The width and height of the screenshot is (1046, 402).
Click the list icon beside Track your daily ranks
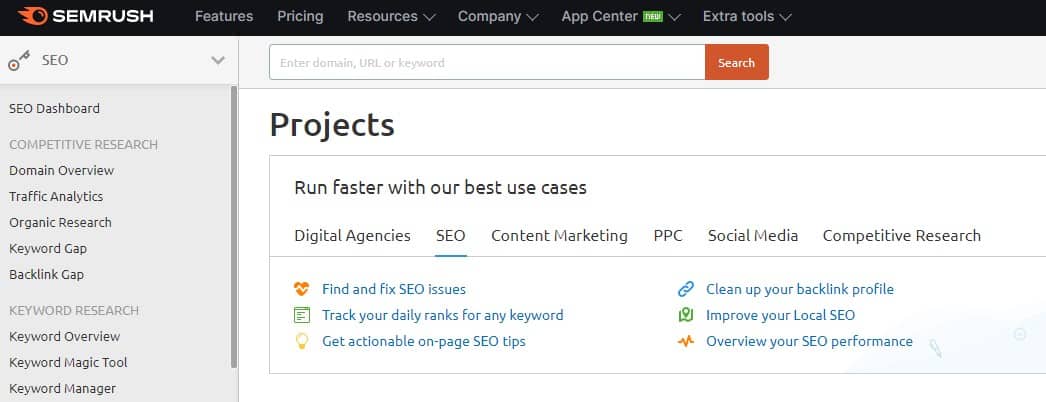click(302, 315)
